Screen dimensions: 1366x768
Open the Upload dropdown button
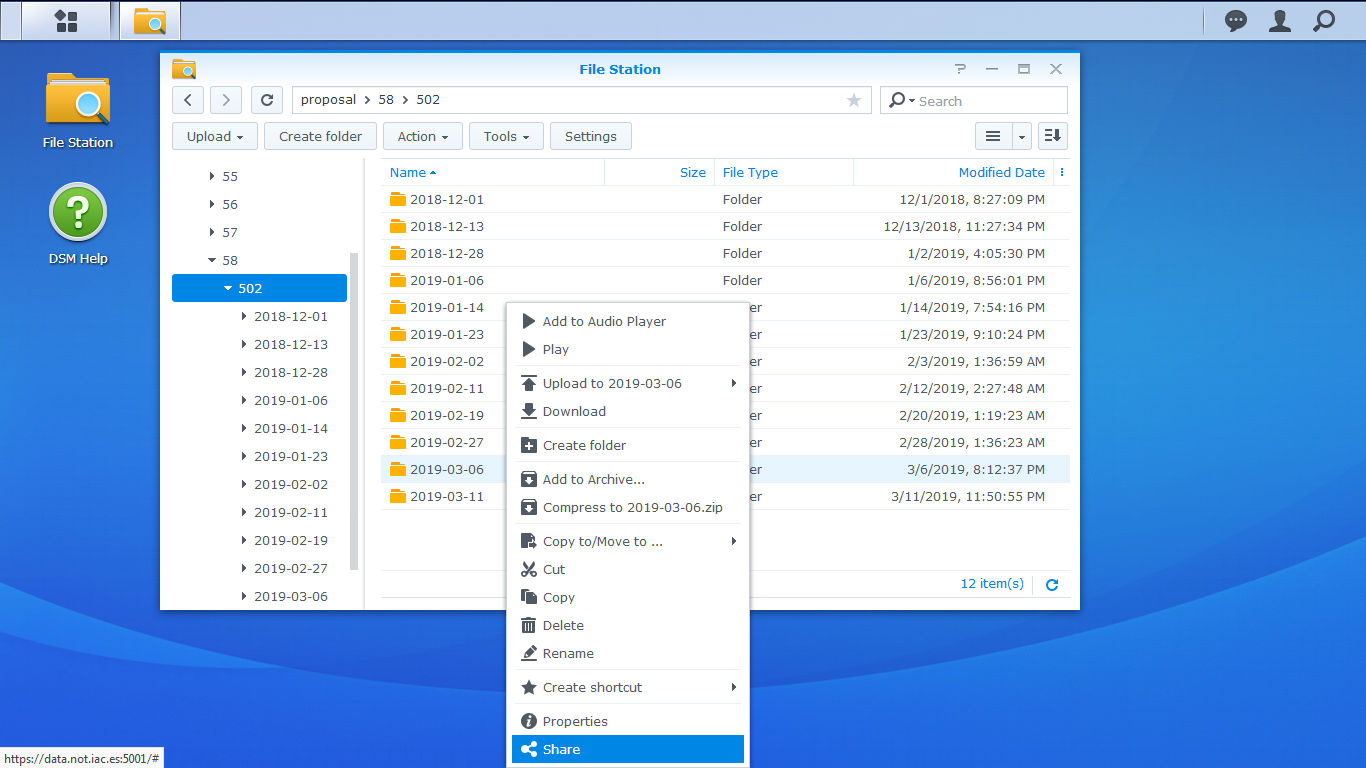pos(215,137)
